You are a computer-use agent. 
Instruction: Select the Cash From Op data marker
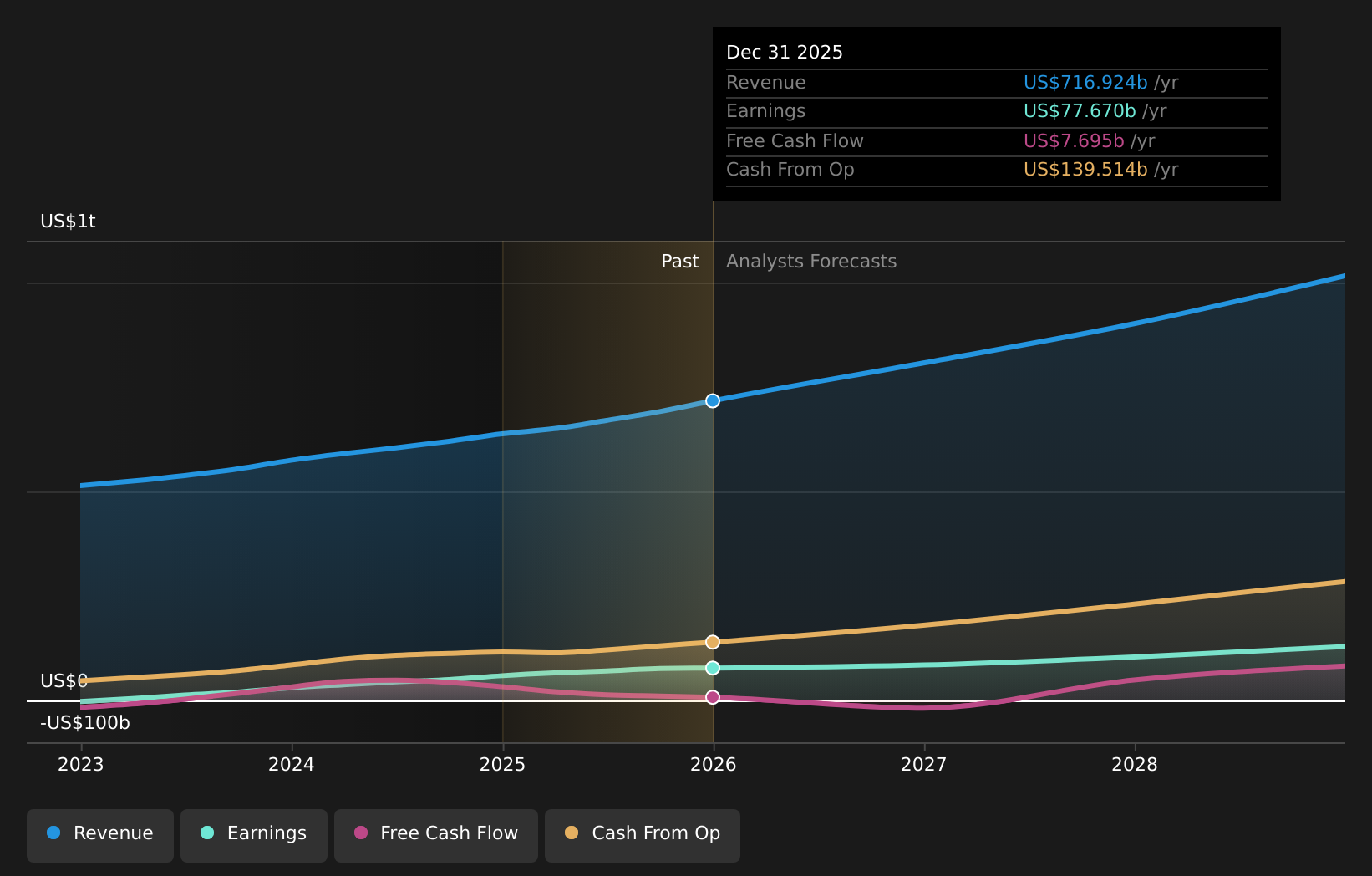tap(713, 642)
